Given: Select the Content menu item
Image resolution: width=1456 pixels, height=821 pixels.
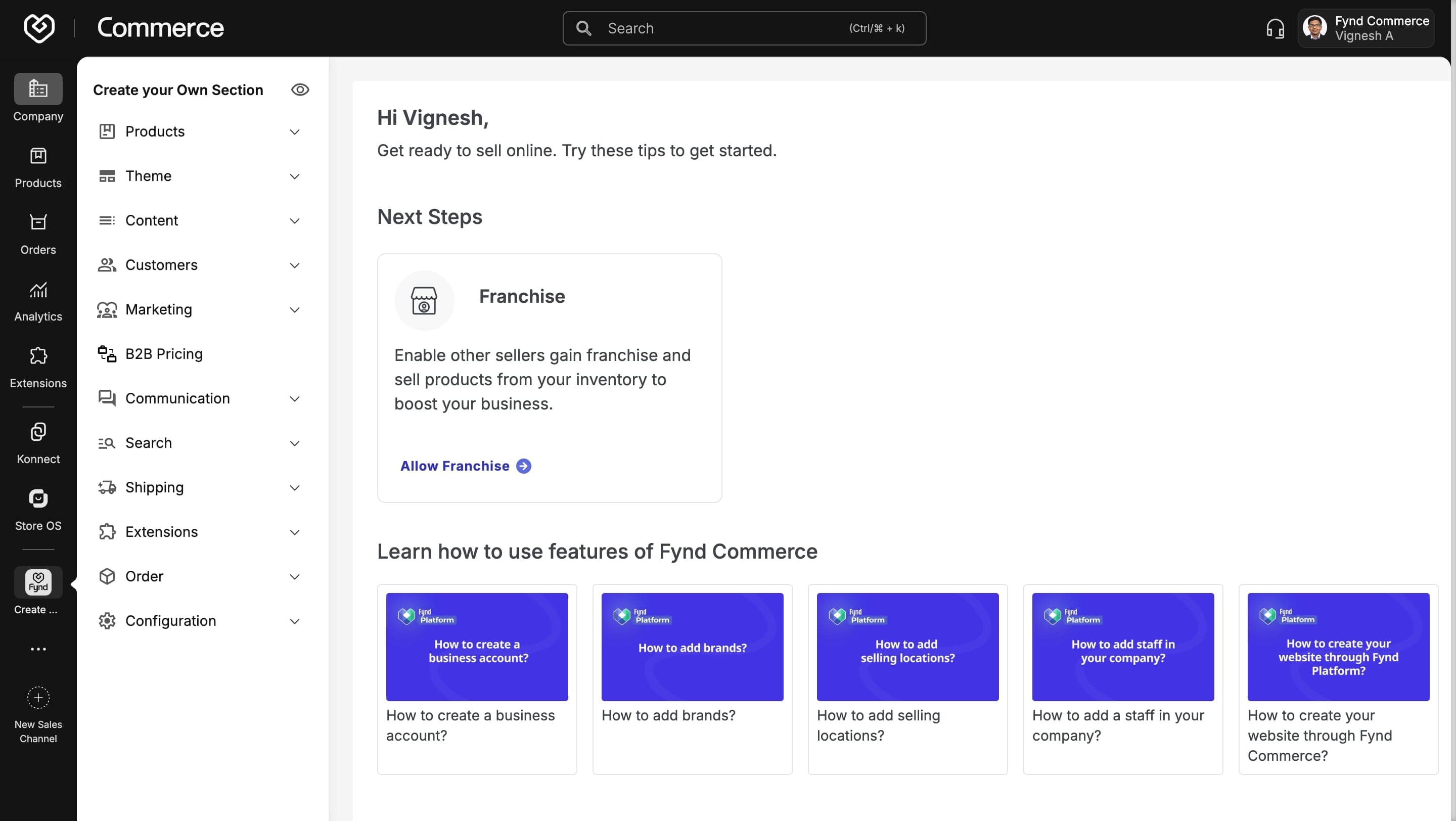Looking at the screenshot, I should [199, 220].
